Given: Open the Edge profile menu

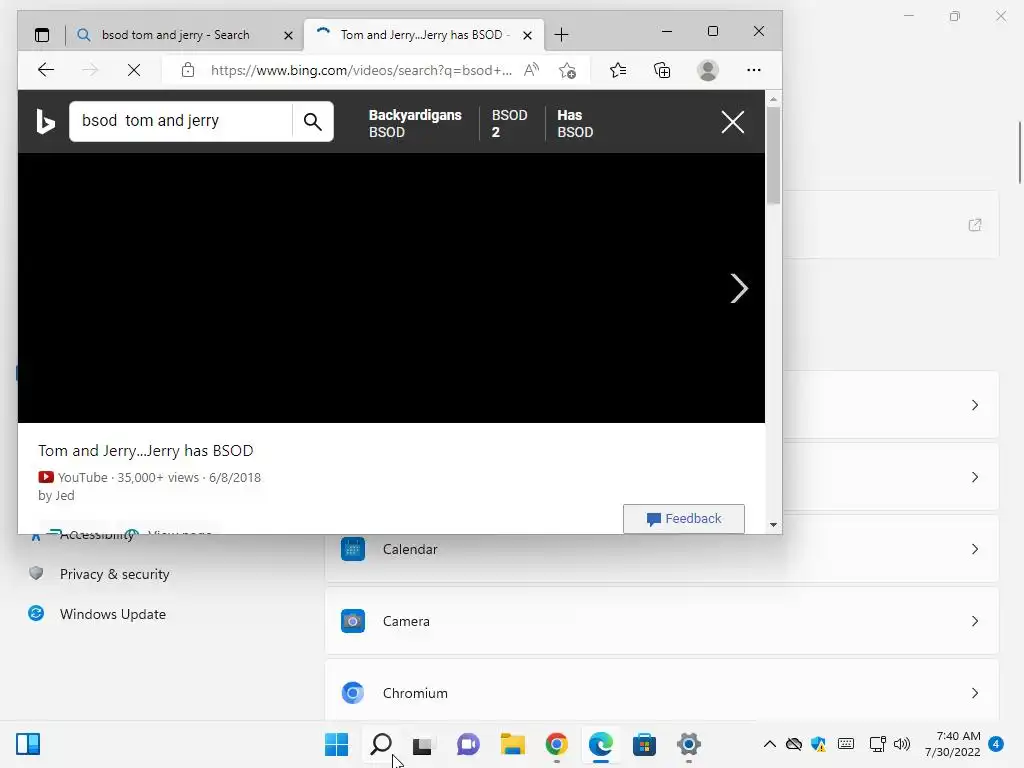Looking at the screenshot, I should point(708,70).
